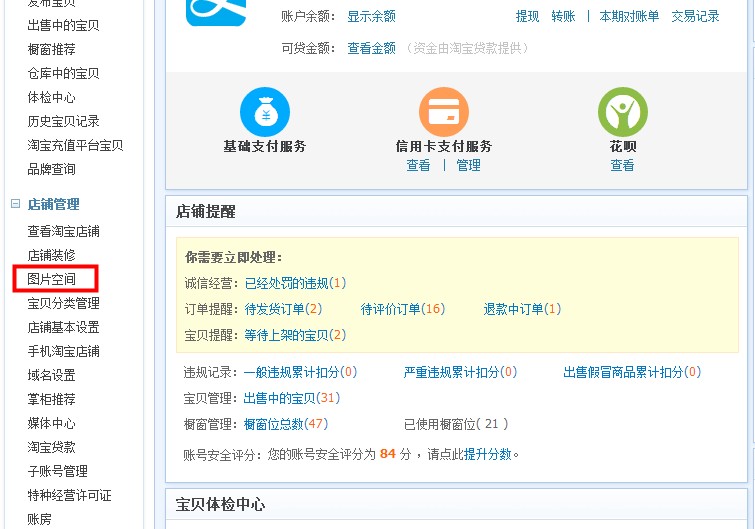Open 掌柜推荐 in sidebar
Screen dimensions: 755x529
point(52,400)
